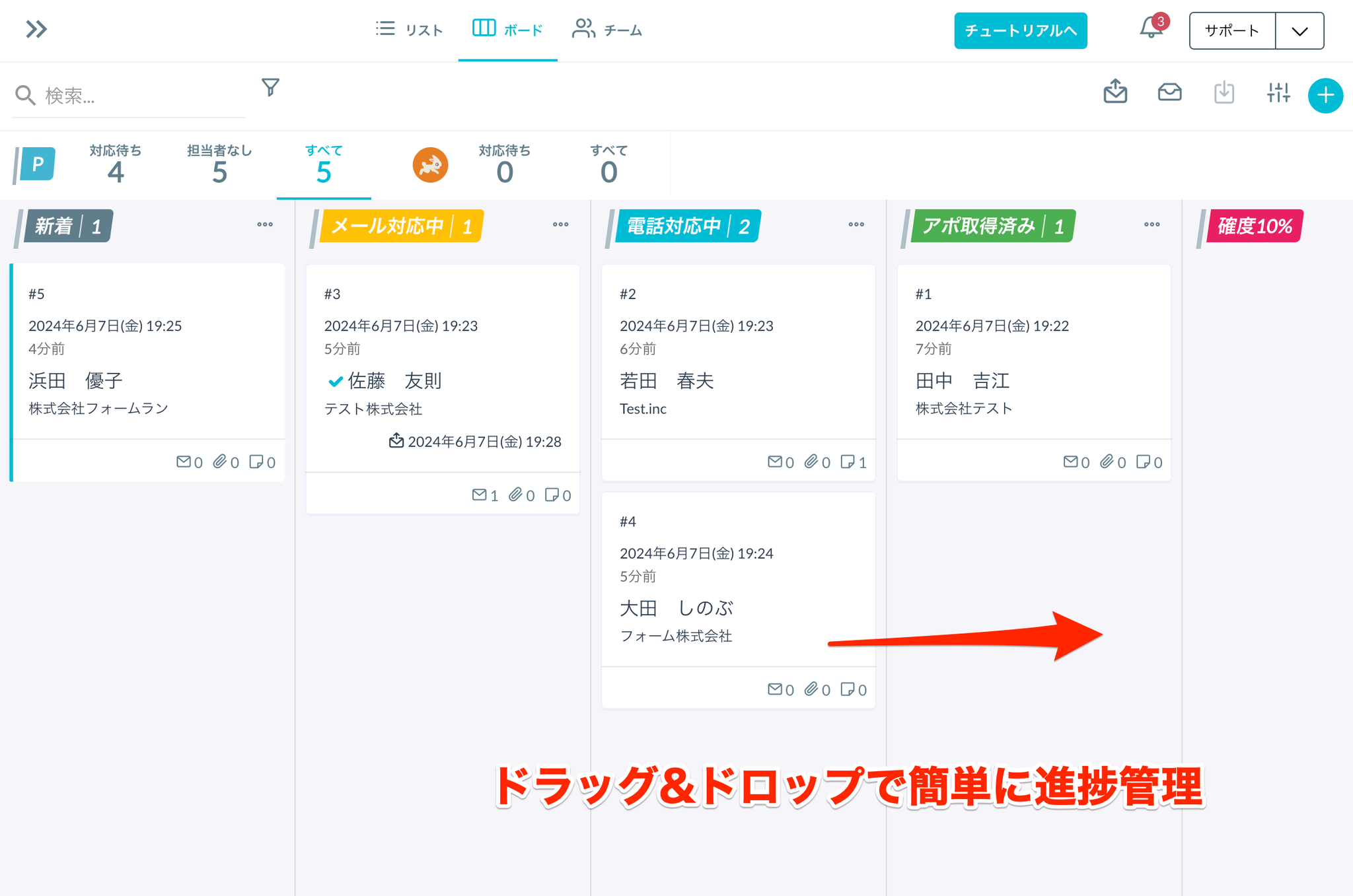Click the サポート button
Screen dimensions: 1353x896
click(1232, 31)
